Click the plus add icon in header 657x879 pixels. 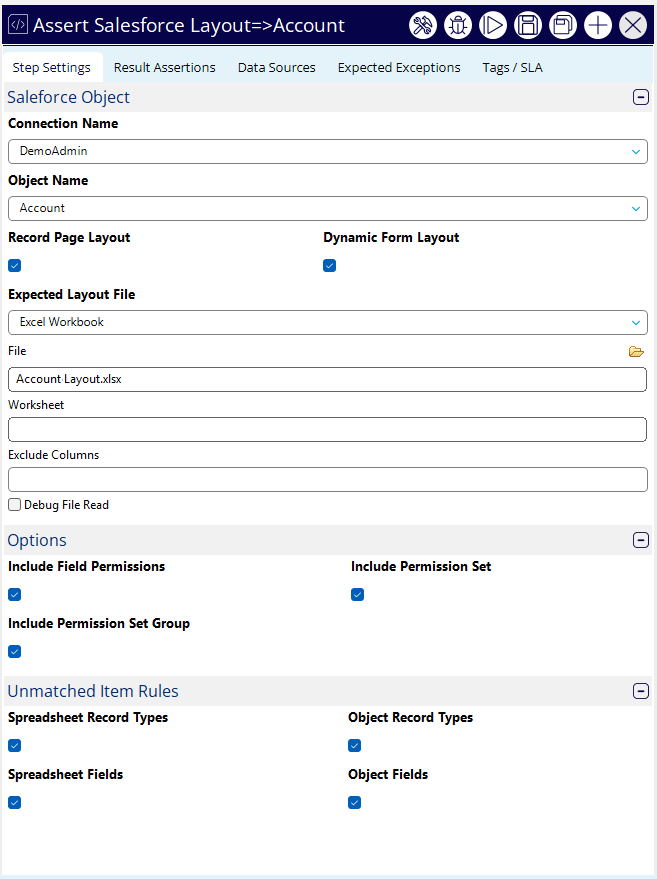pyautogui.click(x=598, y=25)
